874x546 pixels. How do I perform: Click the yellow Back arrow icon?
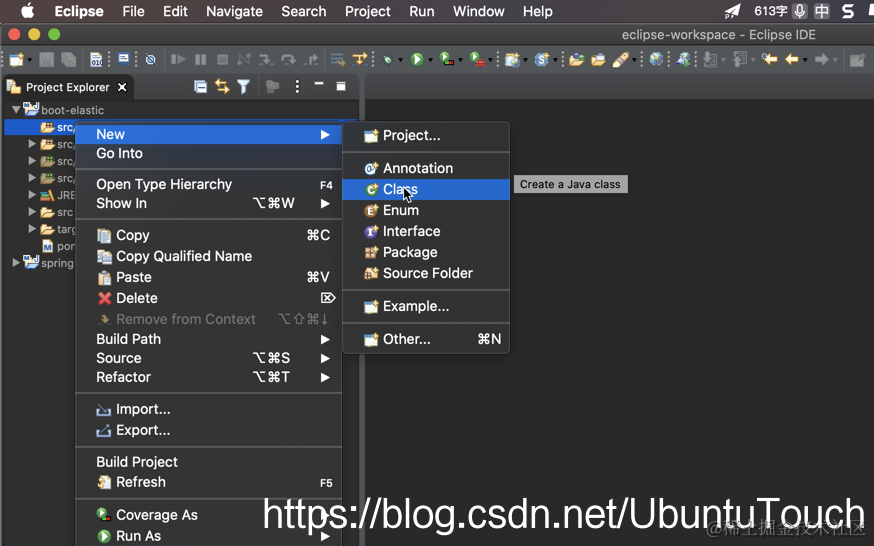click(792, 58)
